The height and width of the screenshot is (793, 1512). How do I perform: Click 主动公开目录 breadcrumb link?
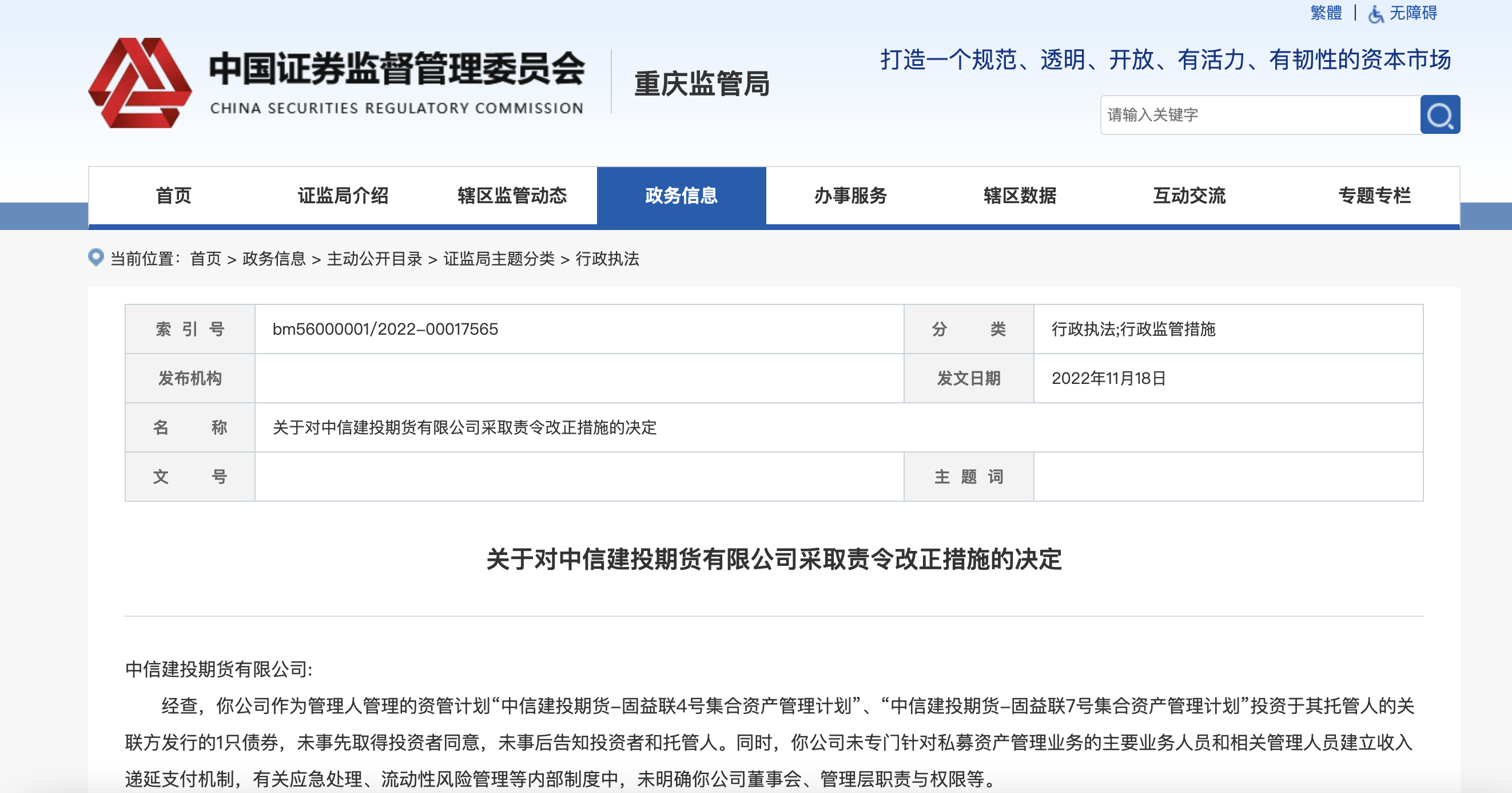point(375,259)
